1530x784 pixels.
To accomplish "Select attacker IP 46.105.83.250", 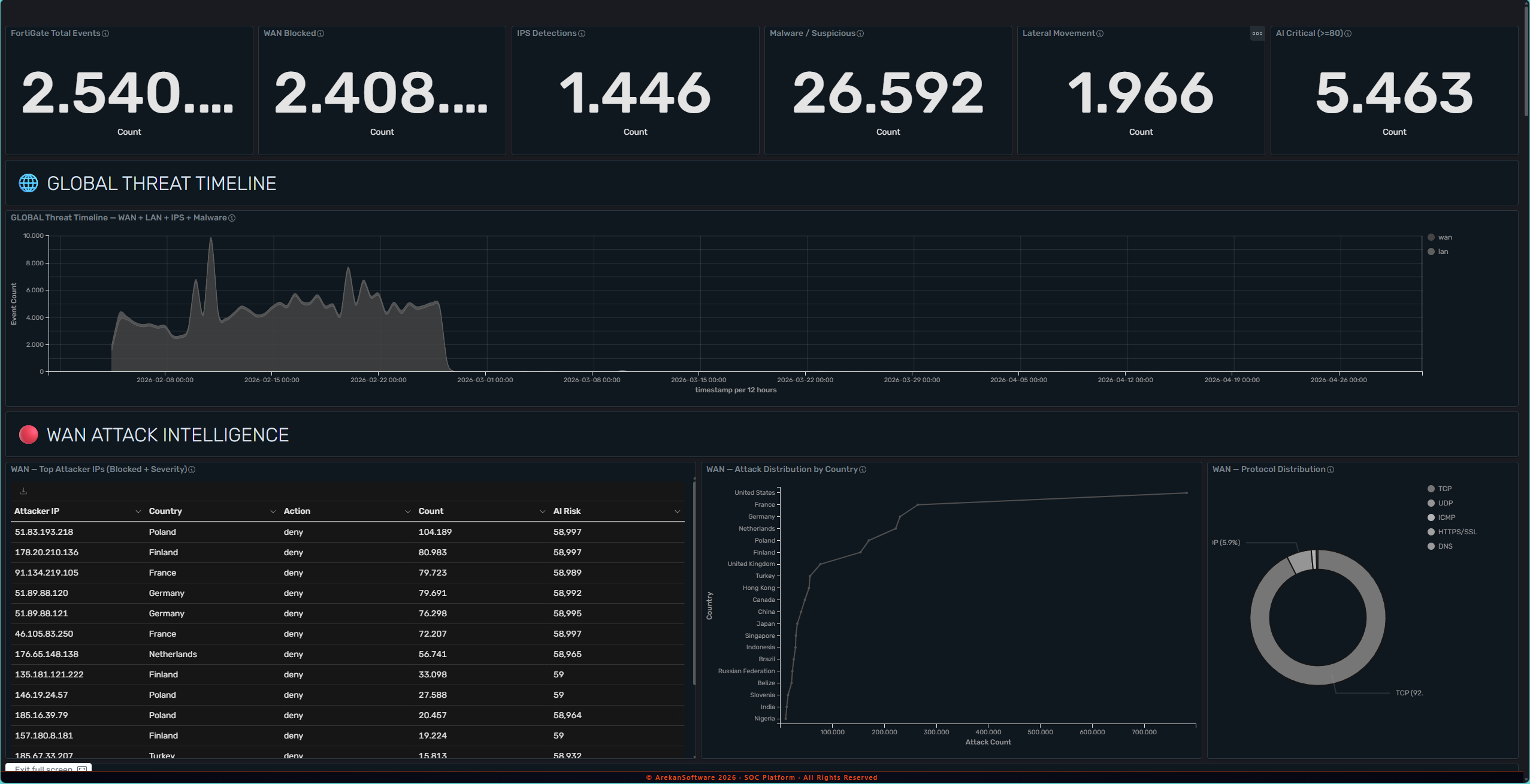I will click(44, 634).
